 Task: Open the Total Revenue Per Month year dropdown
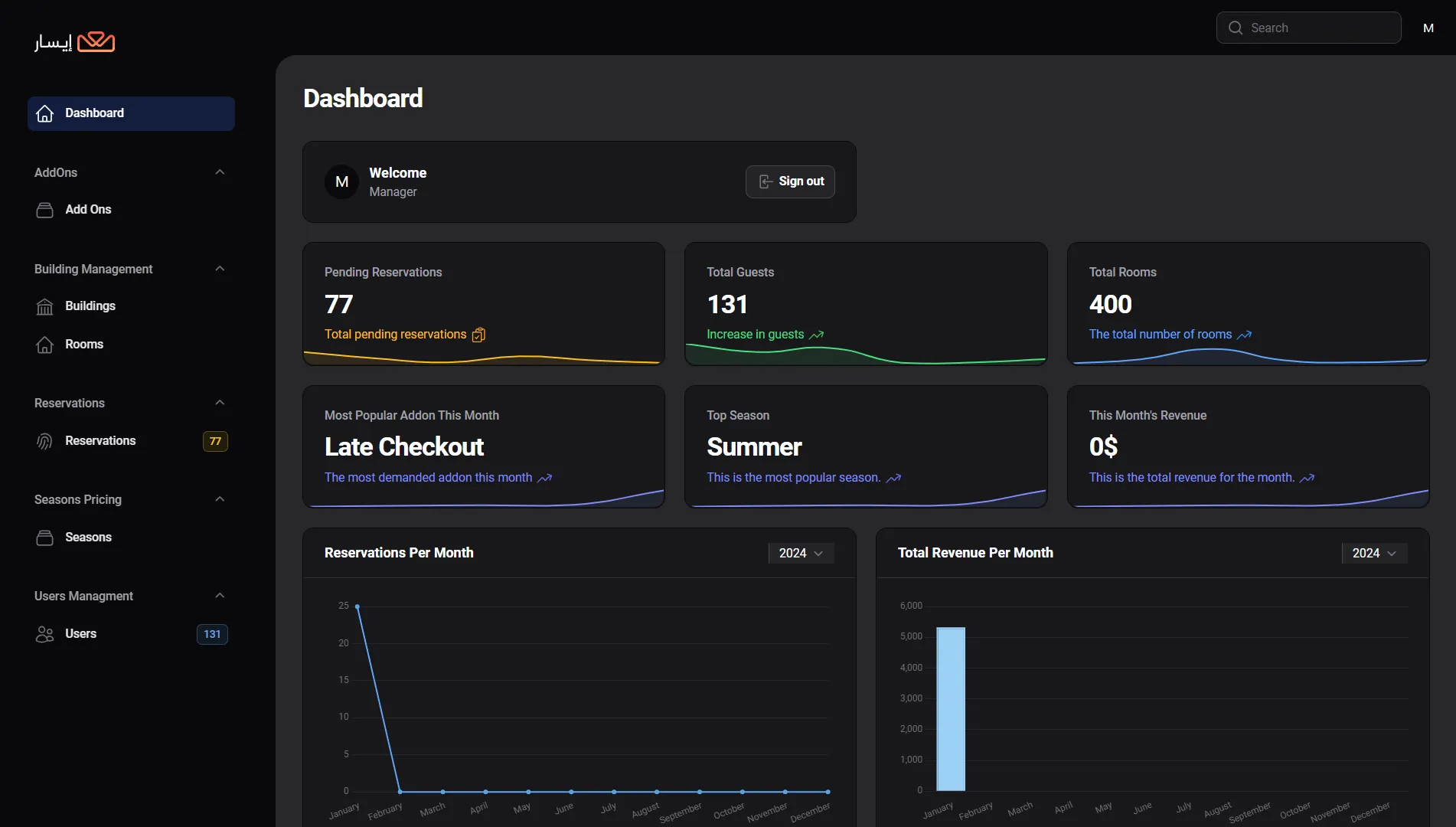[1374, 553]
